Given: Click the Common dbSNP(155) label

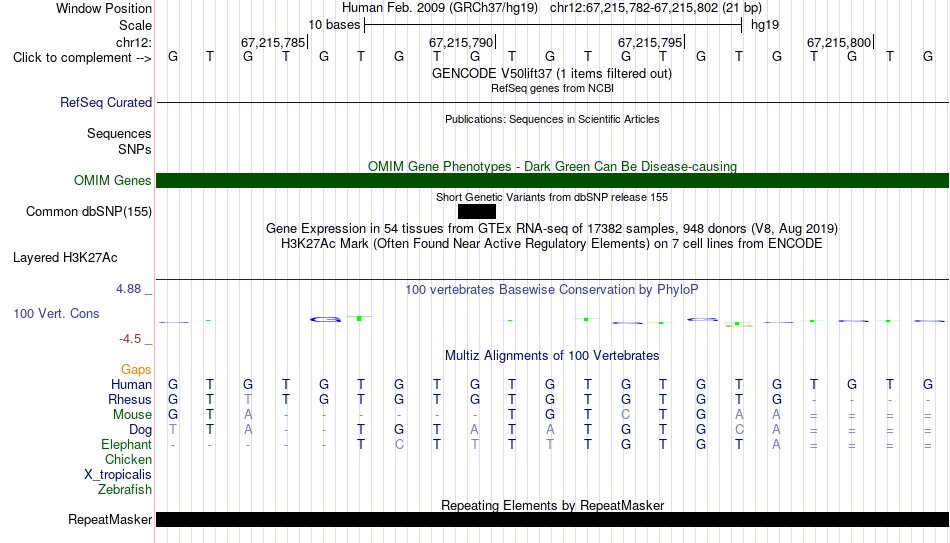Looking at the screenshot, I should point(89,212).
